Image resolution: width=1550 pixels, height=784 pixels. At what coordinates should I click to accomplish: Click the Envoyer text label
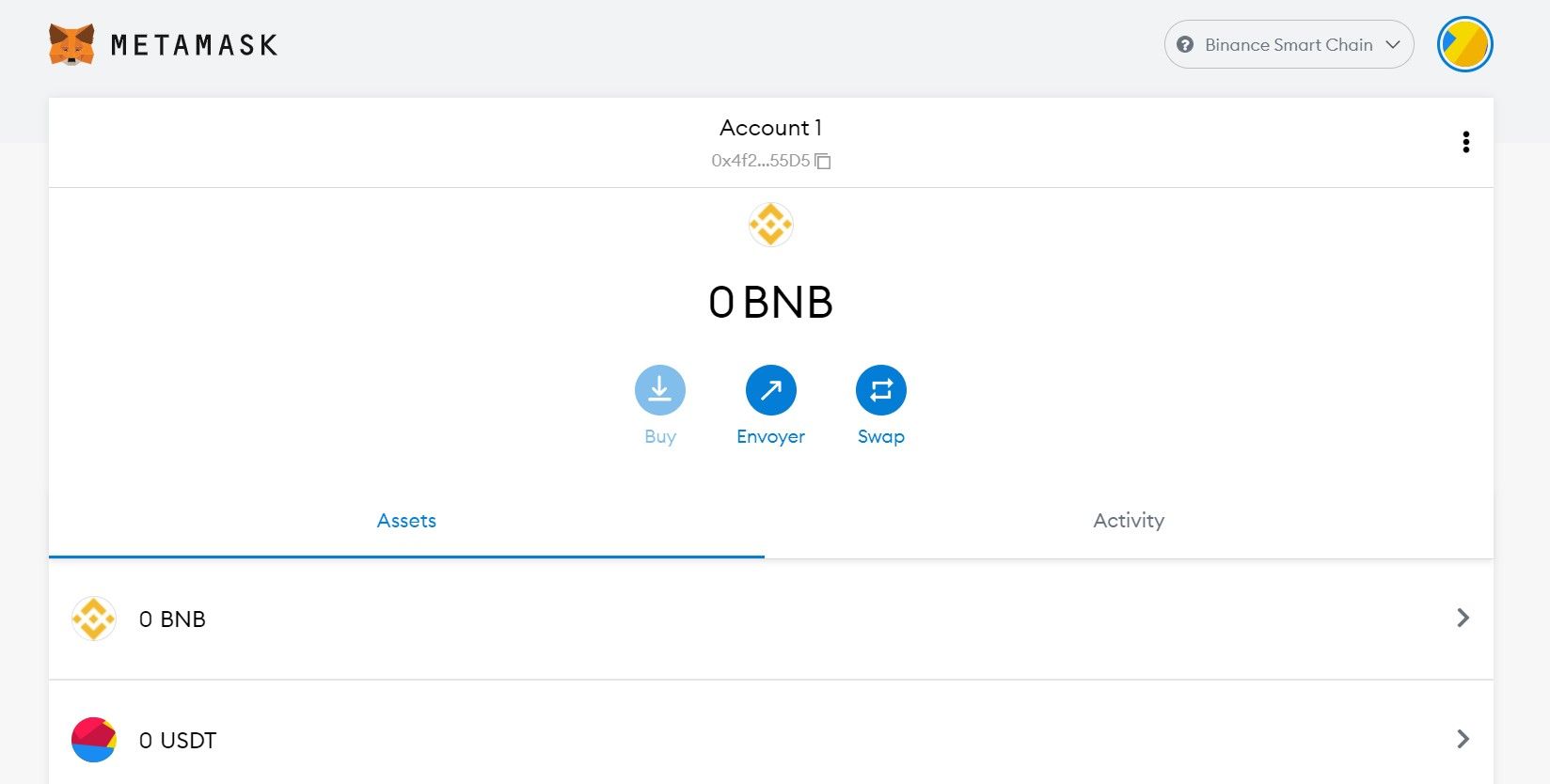click(770, 436)
